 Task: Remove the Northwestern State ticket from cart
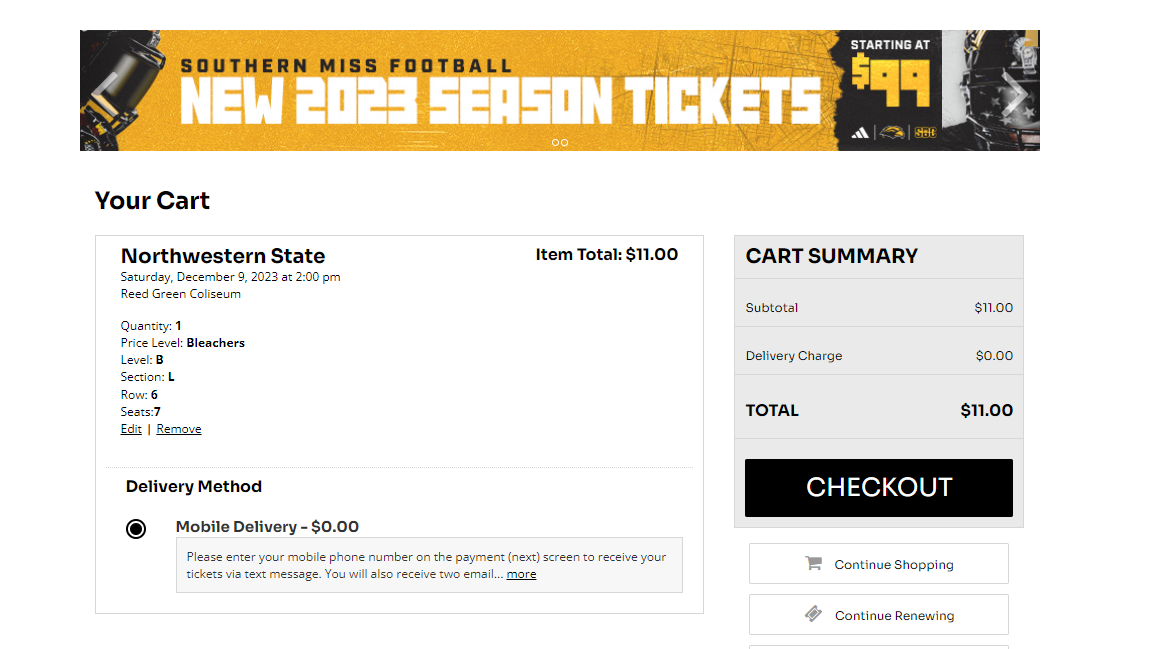179,429
